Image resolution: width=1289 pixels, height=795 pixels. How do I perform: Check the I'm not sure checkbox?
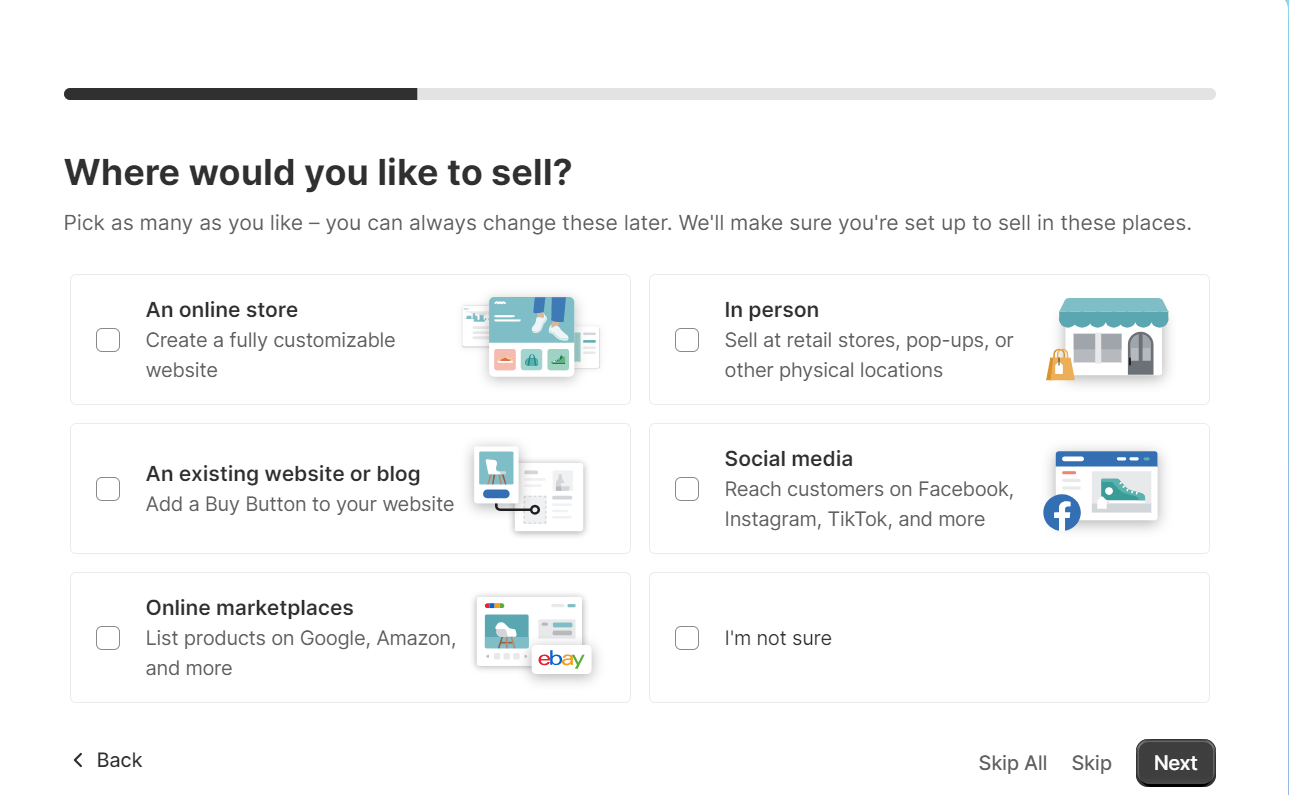[687, 638]
